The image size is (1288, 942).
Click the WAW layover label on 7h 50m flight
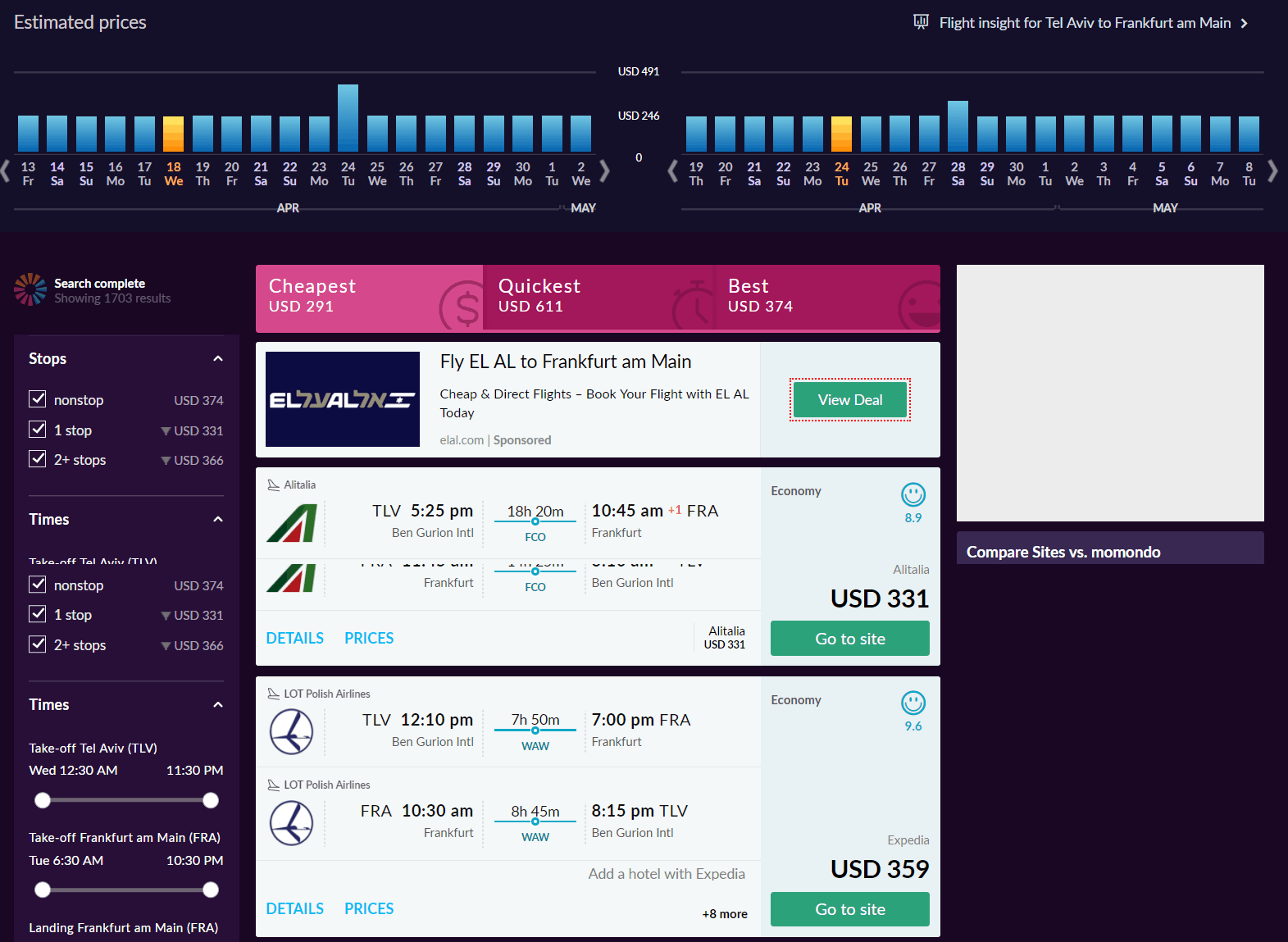coord(535,746)
